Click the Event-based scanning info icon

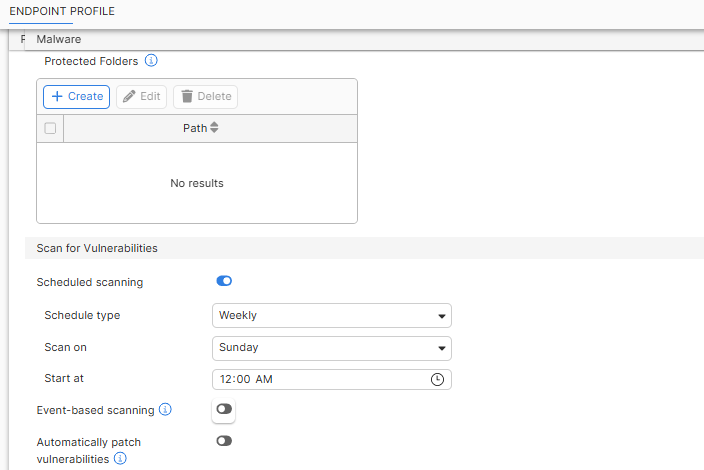point(166,410)
